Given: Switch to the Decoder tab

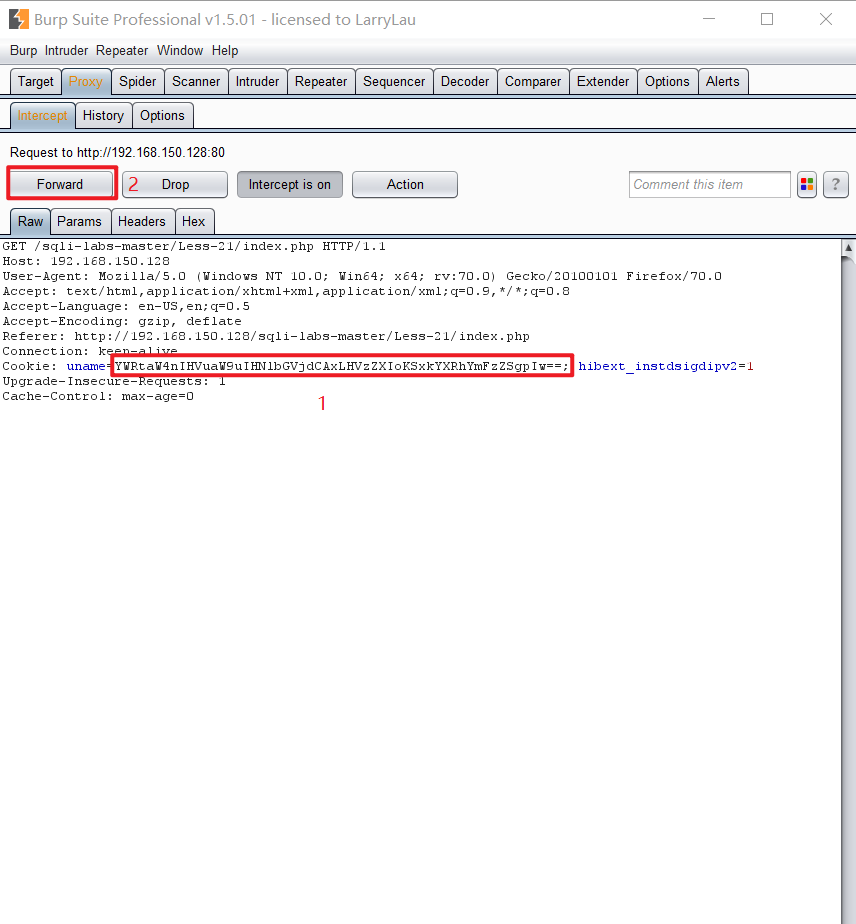Looking at the screenshot, I should 465,81.
